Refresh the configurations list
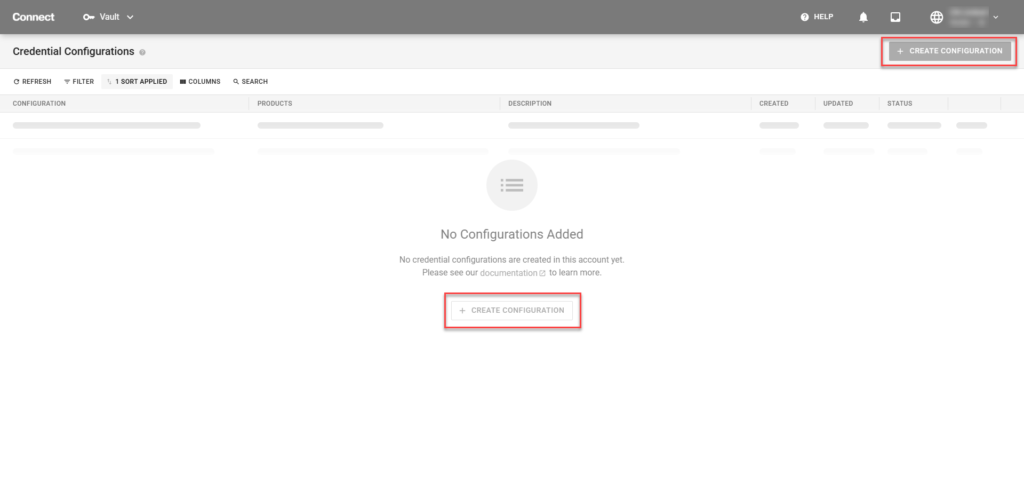1024x490 pixels. point(32,82)
